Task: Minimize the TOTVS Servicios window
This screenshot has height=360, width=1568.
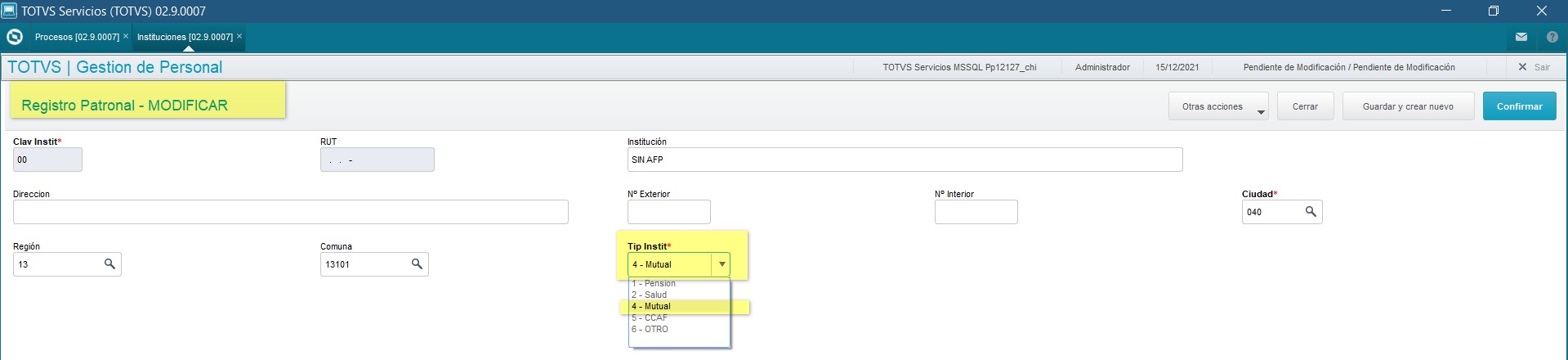Action: pos(1445,11)
